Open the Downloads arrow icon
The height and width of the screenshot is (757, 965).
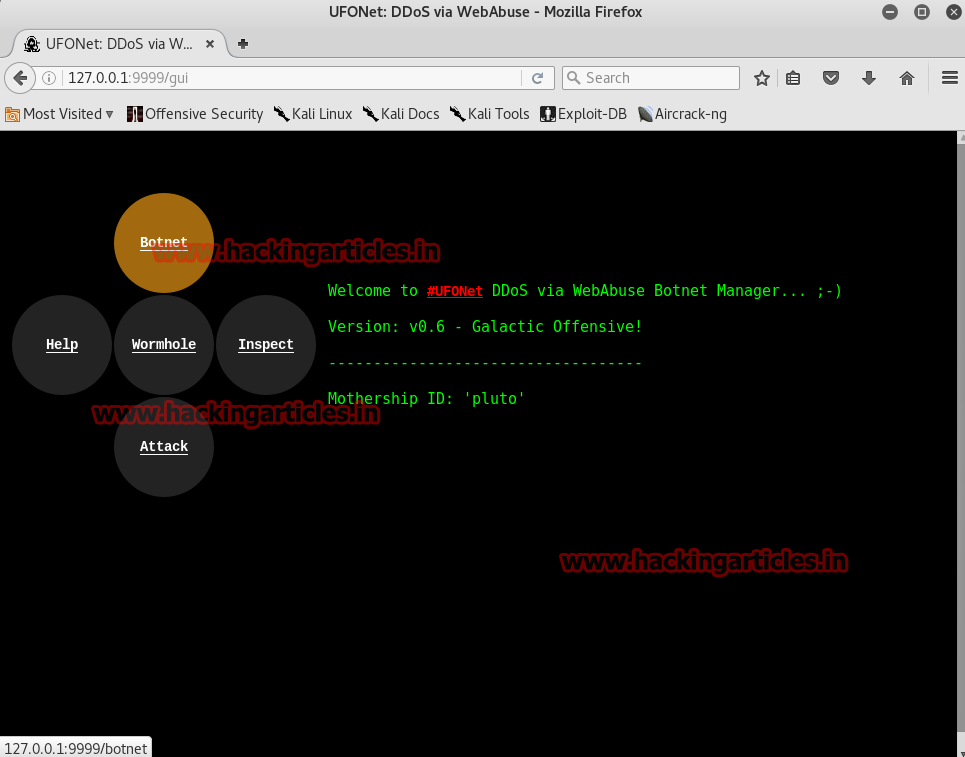point(869,78)
